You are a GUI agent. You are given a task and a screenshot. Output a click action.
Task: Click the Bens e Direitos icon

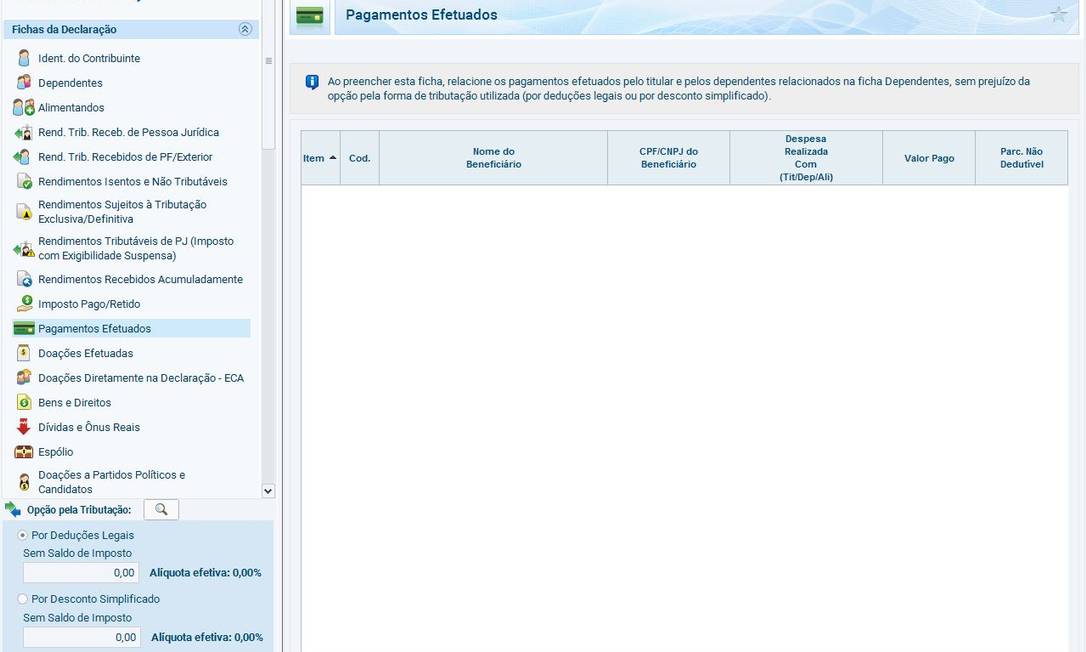pos(24,402)
